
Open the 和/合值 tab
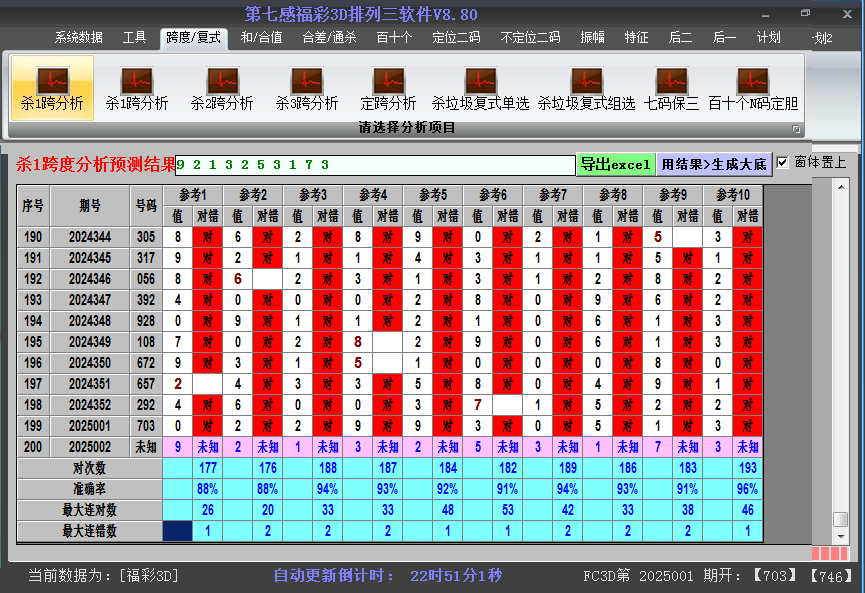pos(261,38)
